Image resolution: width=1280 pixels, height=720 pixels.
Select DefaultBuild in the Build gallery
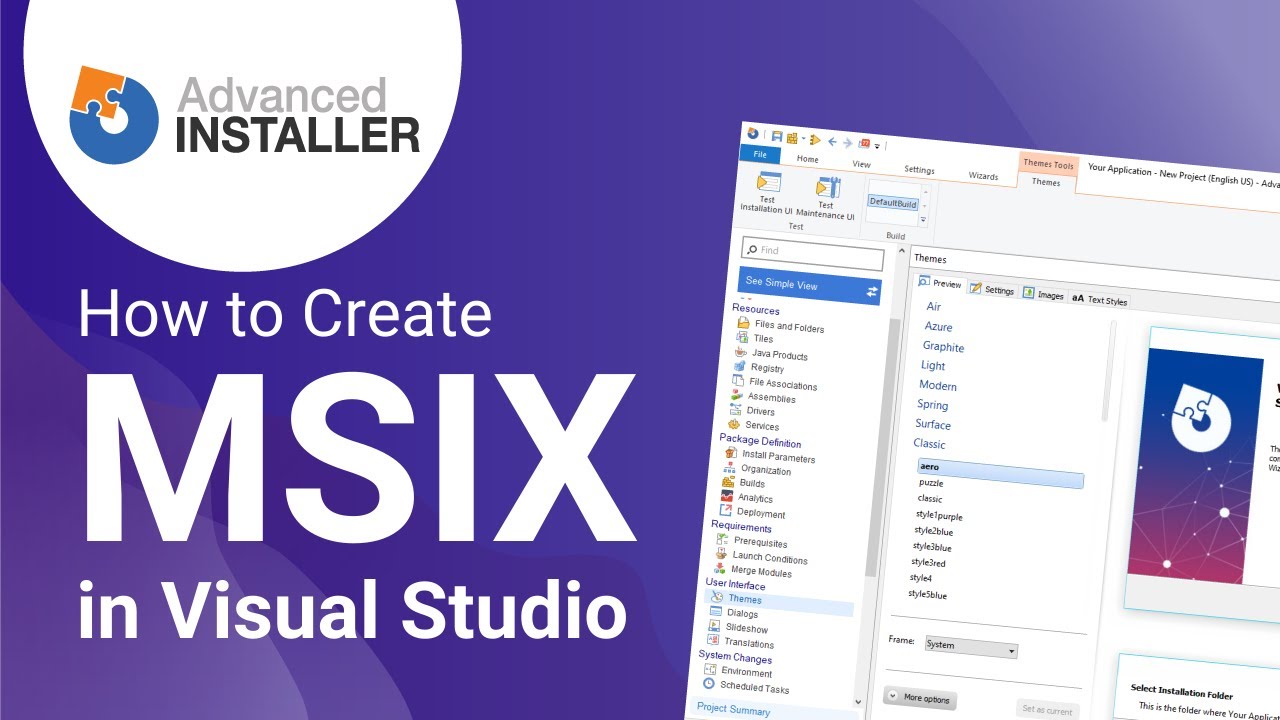click(x=893, y=202)
